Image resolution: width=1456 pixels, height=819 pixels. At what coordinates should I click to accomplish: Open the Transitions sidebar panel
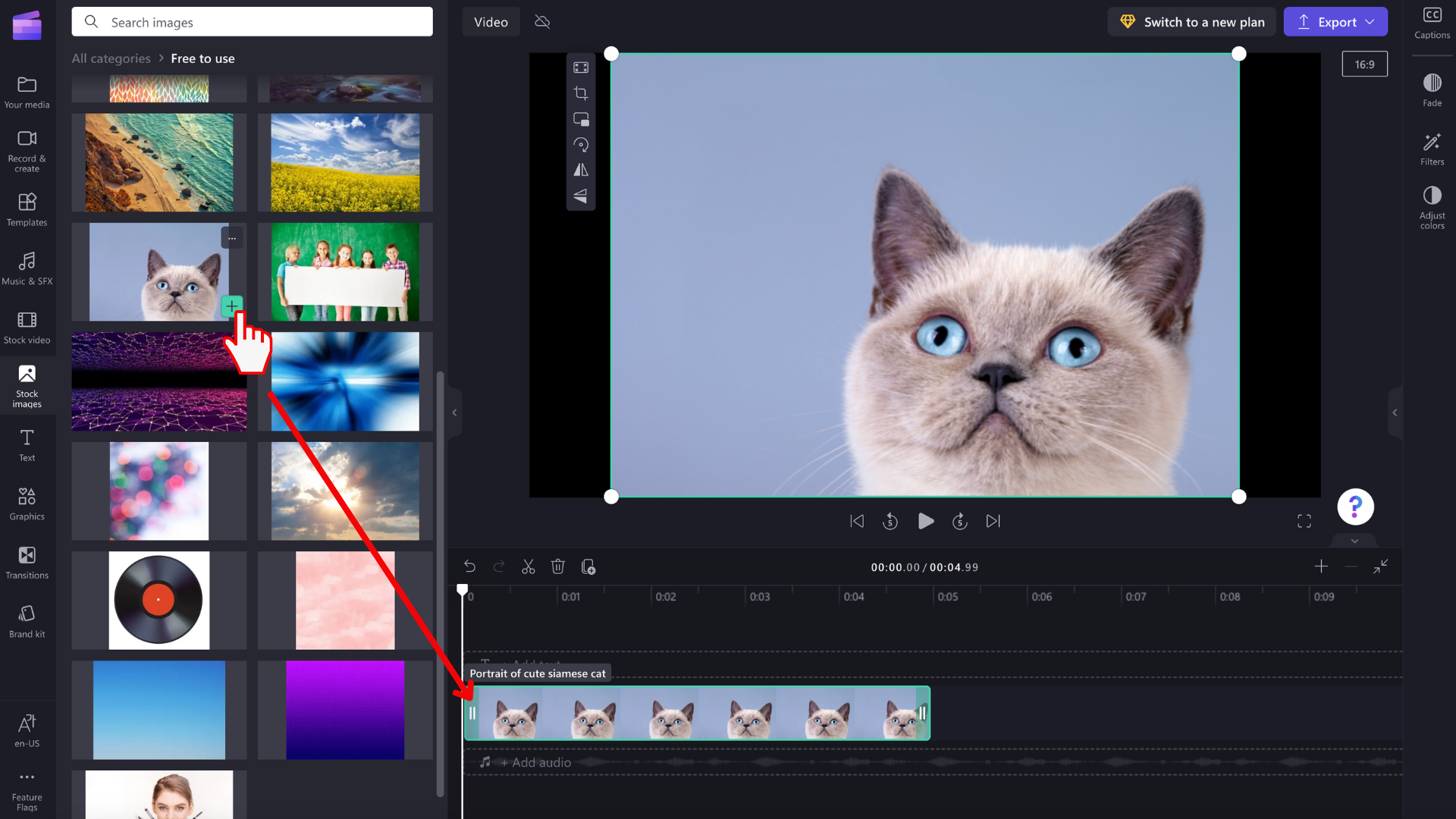coord(27,563)
